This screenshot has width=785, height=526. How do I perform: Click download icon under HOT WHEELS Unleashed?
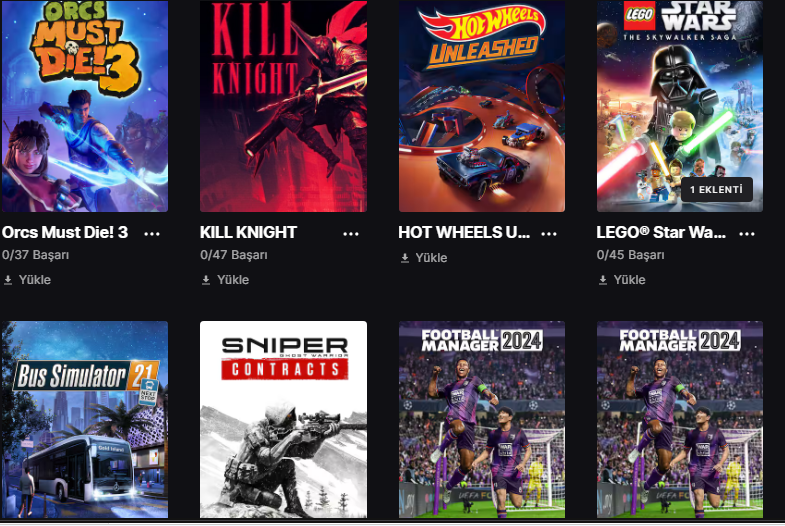(405, 258)
